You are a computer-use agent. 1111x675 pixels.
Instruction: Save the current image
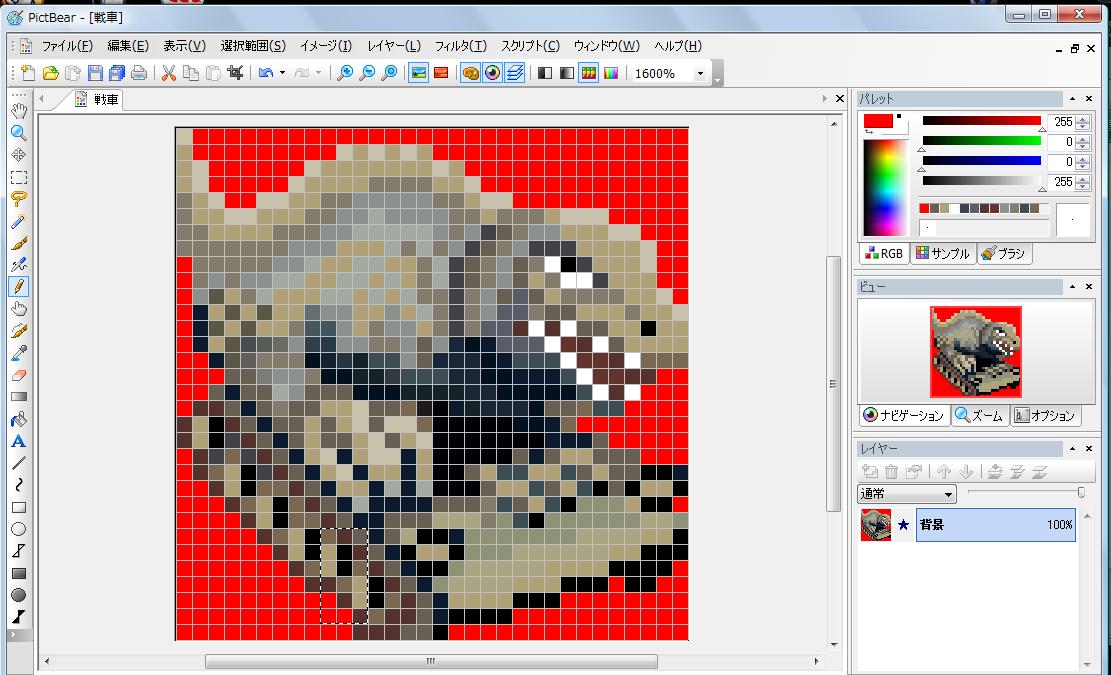tap(95, 73)
